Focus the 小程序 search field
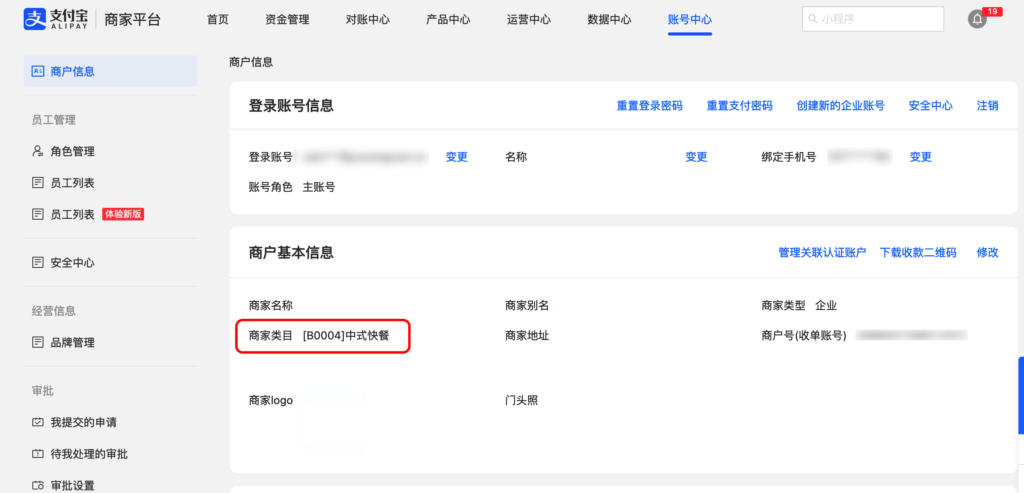This screenshot has width=1024, height=493. tap(878, 19)
